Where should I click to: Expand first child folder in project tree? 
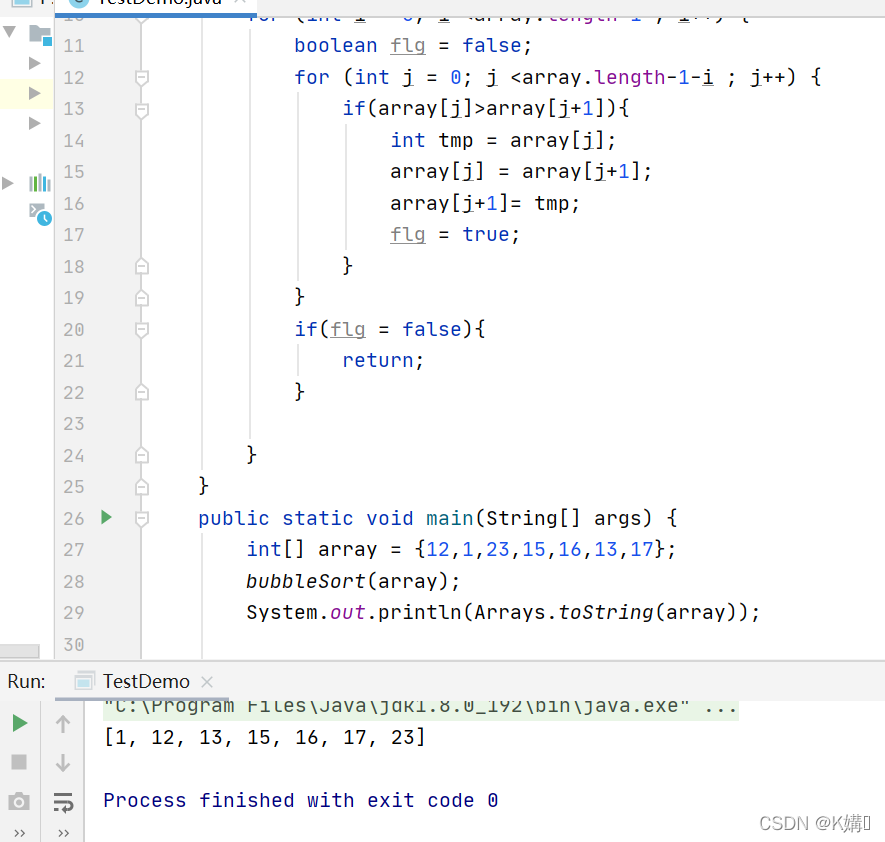click(x=34, y=63)
